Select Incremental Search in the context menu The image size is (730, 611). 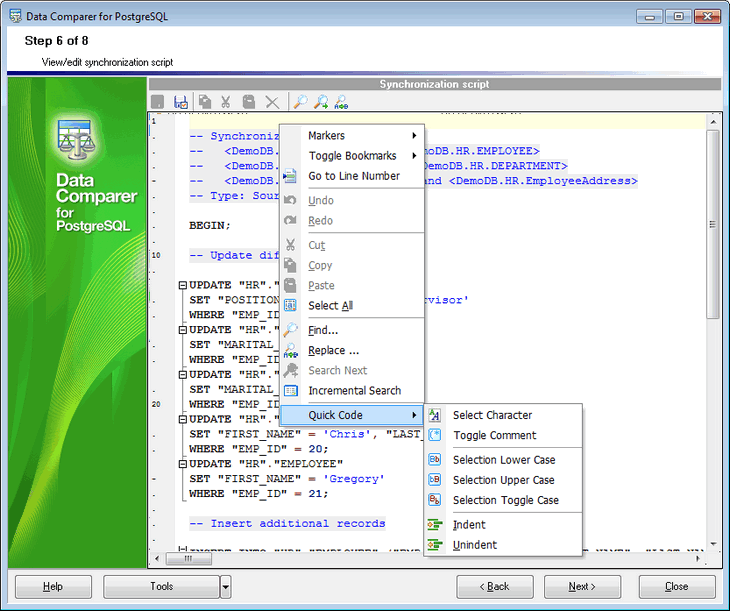[354, 391]
